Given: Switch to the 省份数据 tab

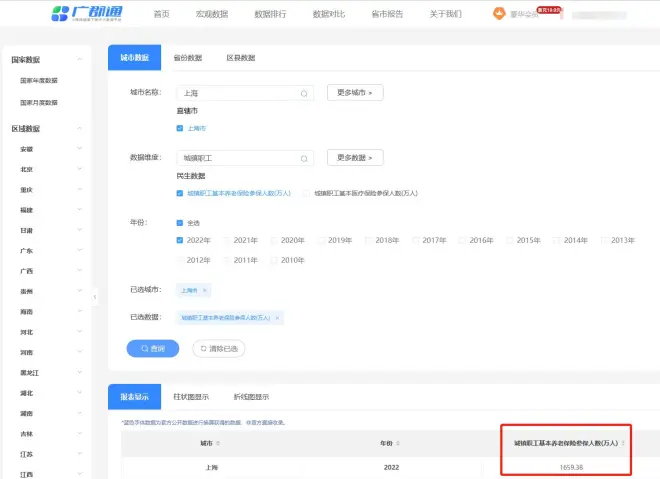Looking at the screenshot, I should pos(188,58).
